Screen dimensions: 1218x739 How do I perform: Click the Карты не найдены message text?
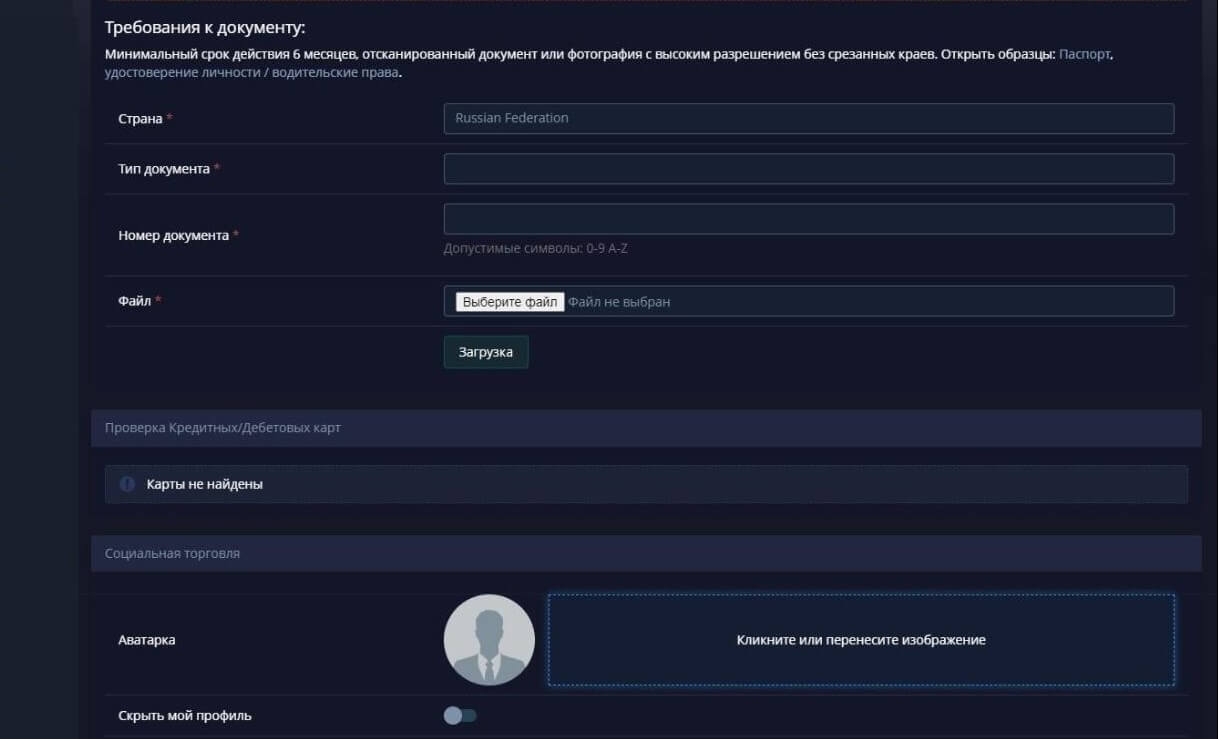(x=205, y=484)
